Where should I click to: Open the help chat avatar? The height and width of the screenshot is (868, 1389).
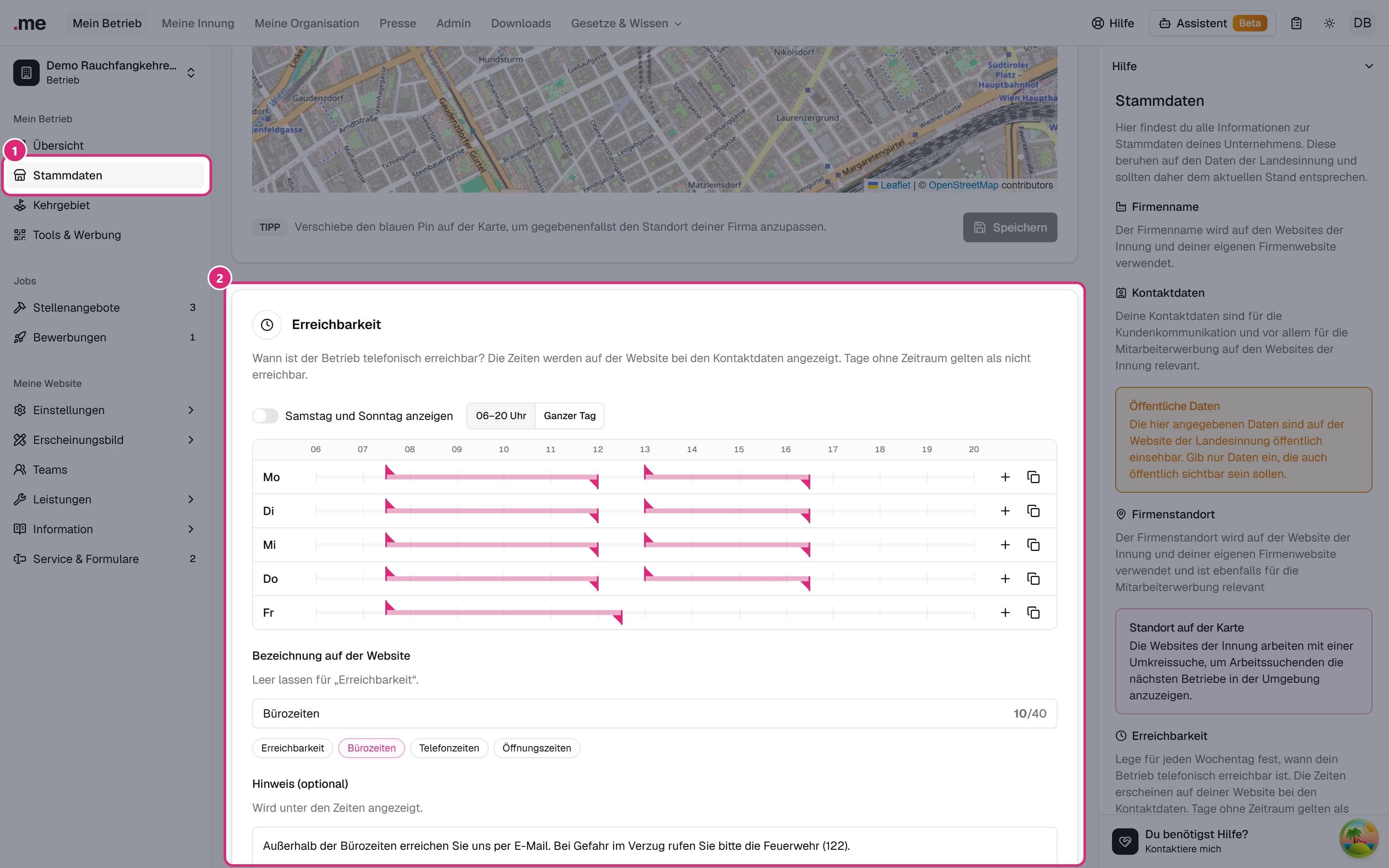[x=1358, y=838]
